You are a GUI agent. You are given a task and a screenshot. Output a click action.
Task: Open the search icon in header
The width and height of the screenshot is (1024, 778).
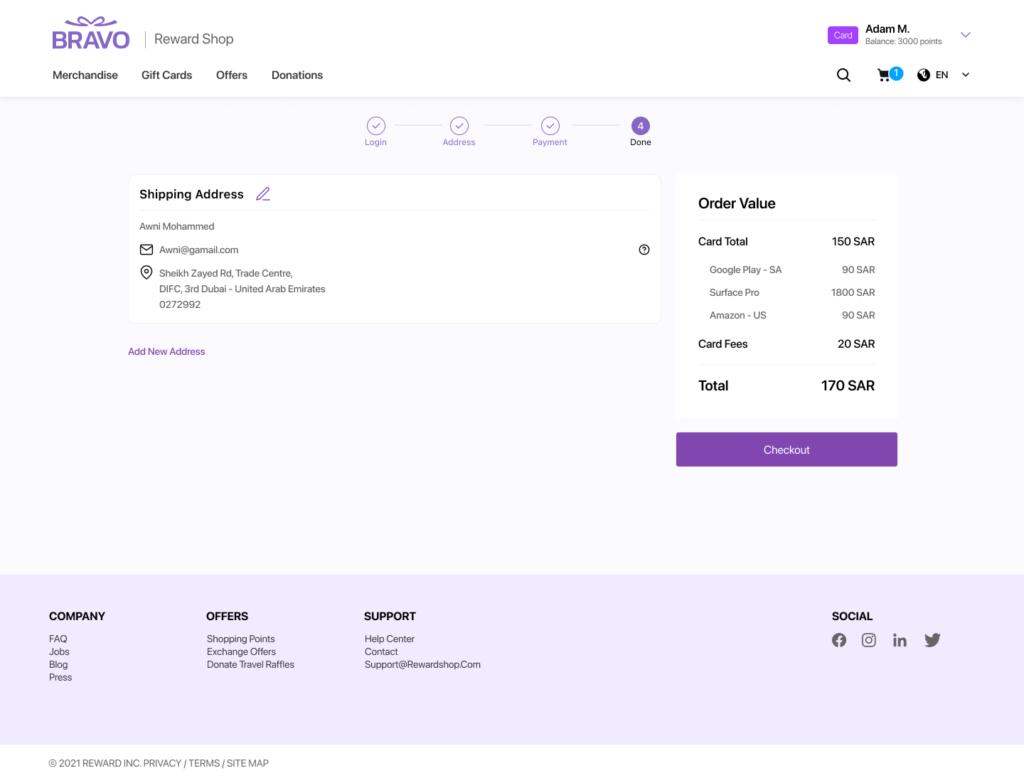[843, 75]
